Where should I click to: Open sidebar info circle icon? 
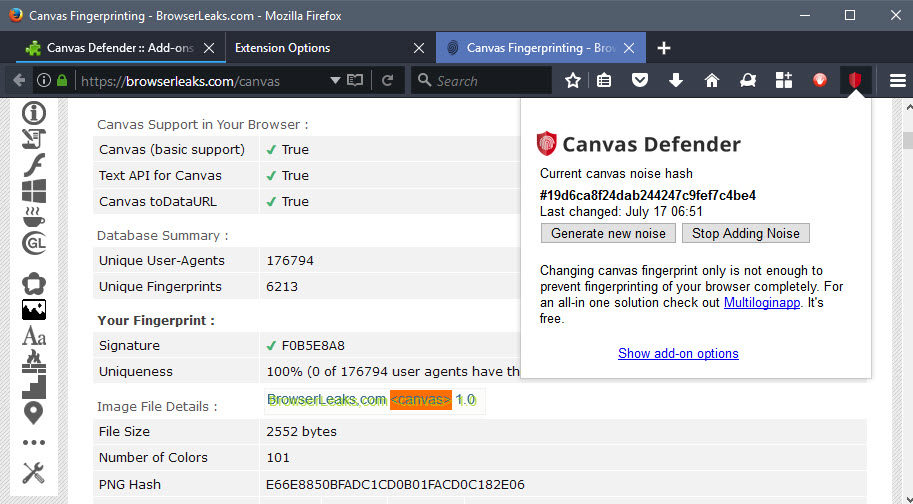point(34,113)
